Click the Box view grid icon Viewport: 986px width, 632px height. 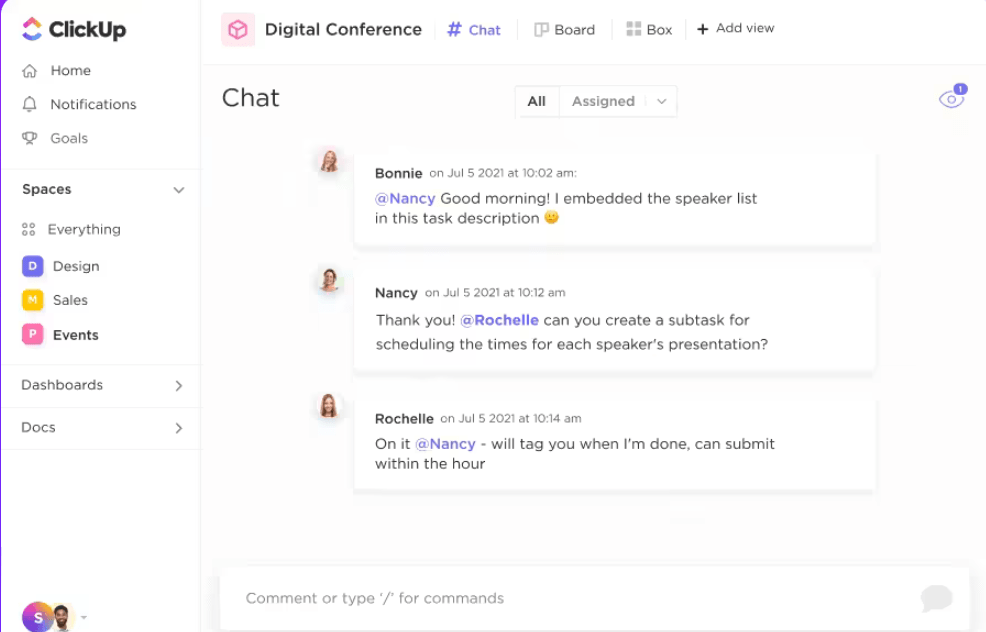click(x=633, y=29)
